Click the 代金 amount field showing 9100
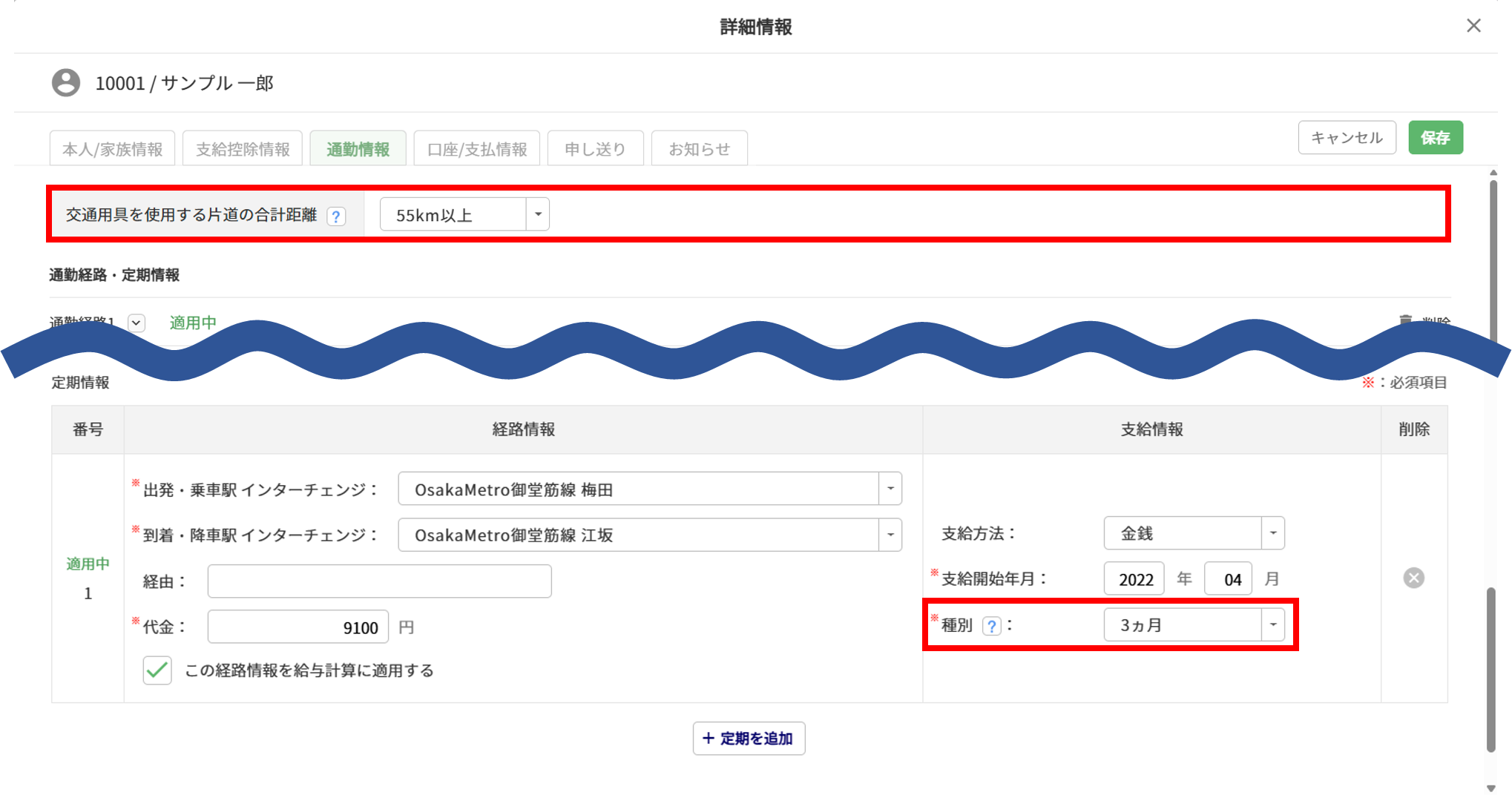Image resolution: width=1512 pixels, height=795 pixels. (x=298, y=627)
